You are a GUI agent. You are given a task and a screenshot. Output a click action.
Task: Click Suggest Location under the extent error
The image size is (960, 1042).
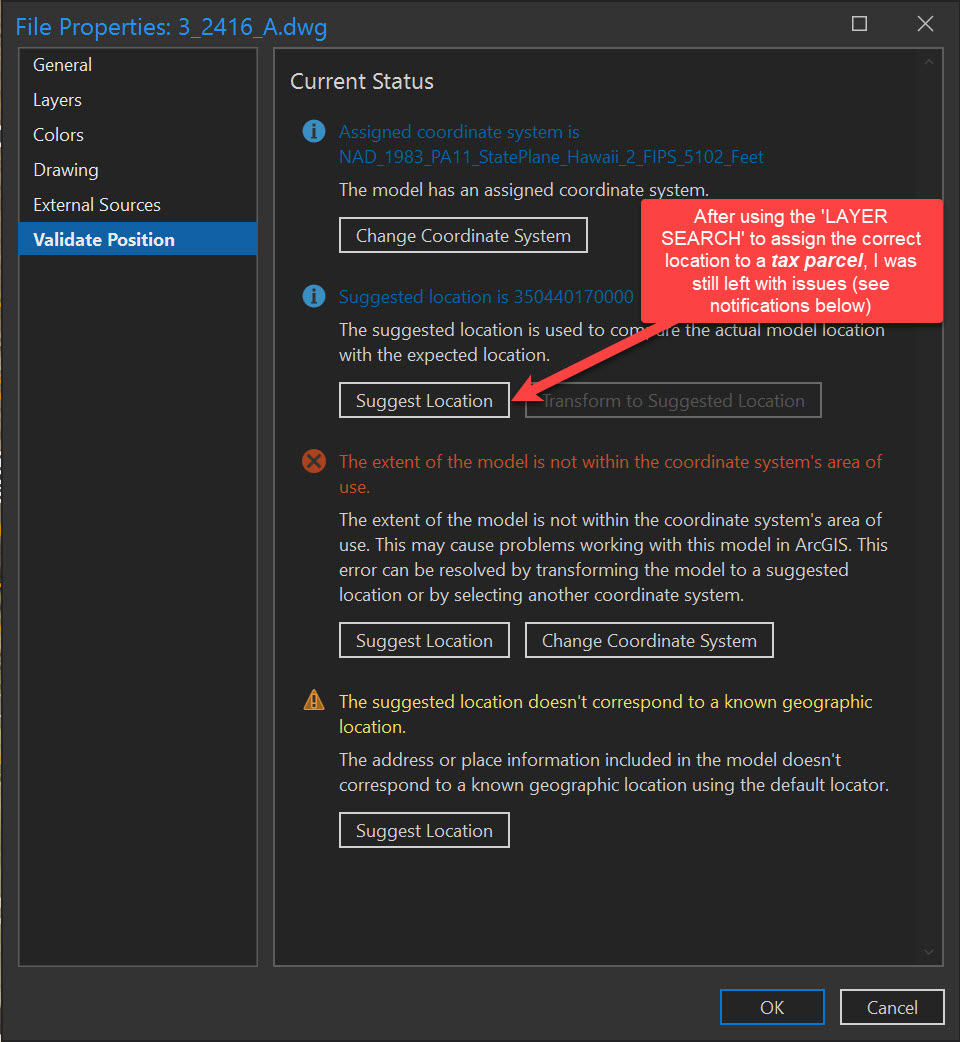coord(424,640)
